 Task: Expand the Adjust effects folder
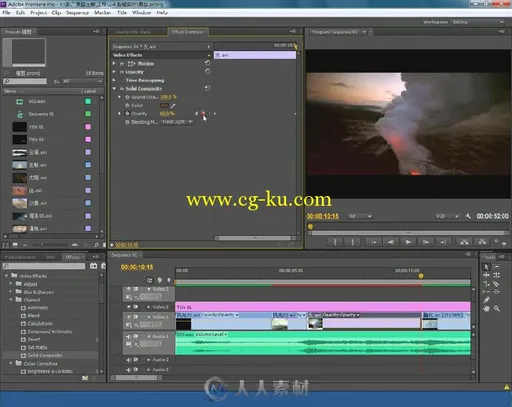coord(11,284)
